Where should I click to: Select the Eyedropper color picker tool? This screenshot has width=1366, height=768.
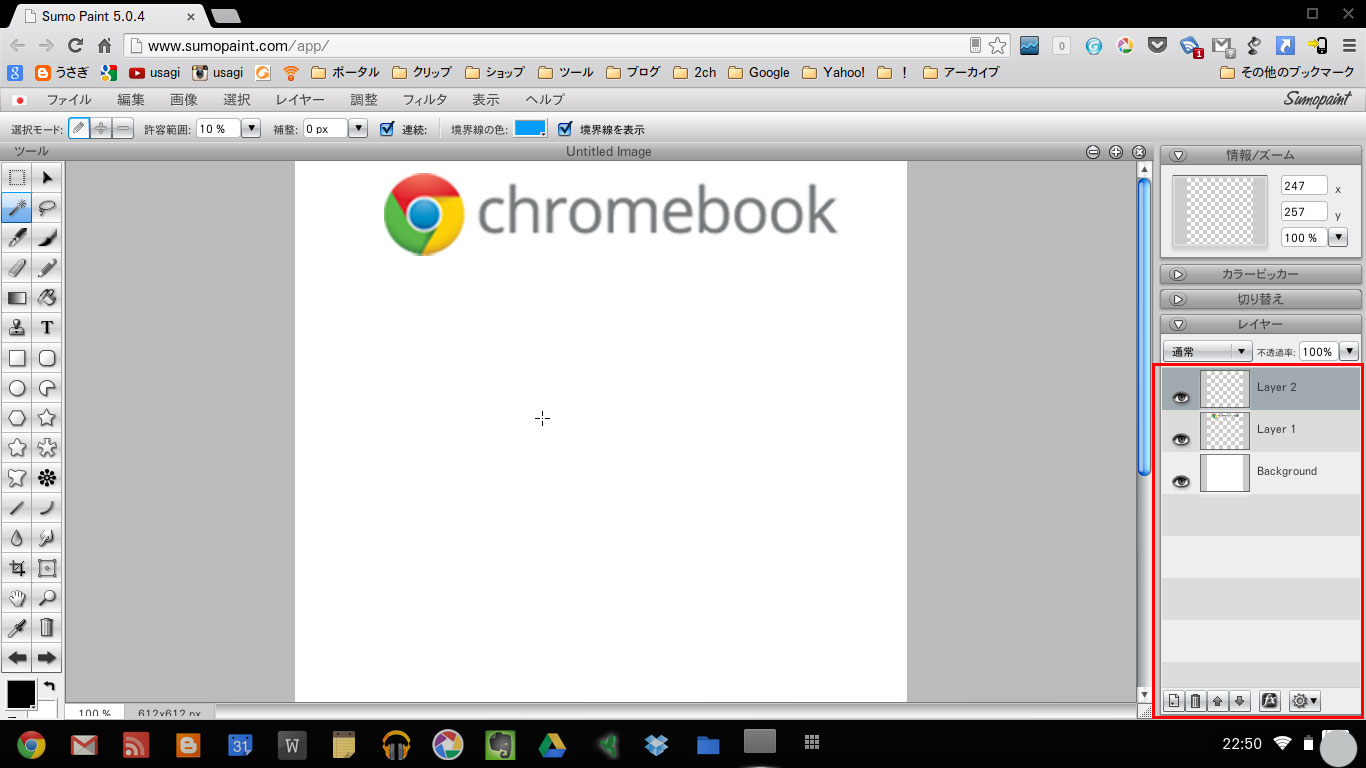[17, 628]
